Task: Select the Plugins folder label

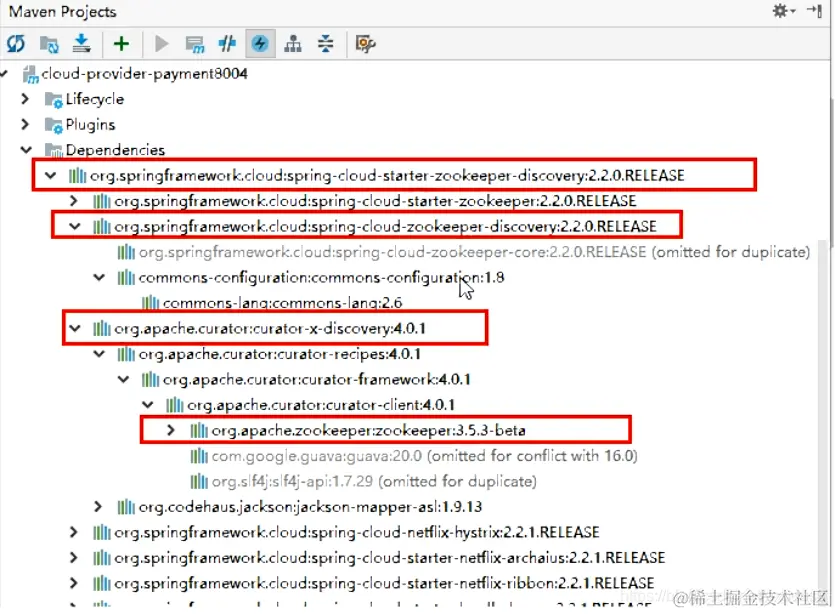Action: (91, 125)
